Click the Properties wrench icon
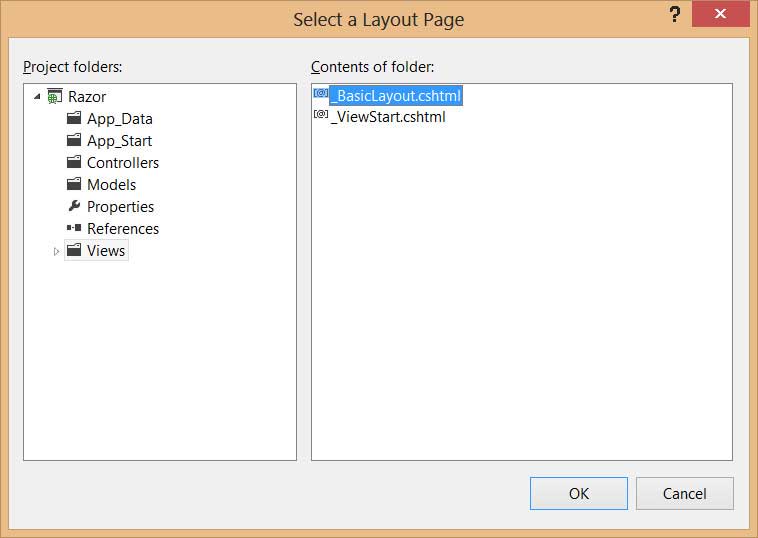The image size is (758, 538). [x=74, y=206]
